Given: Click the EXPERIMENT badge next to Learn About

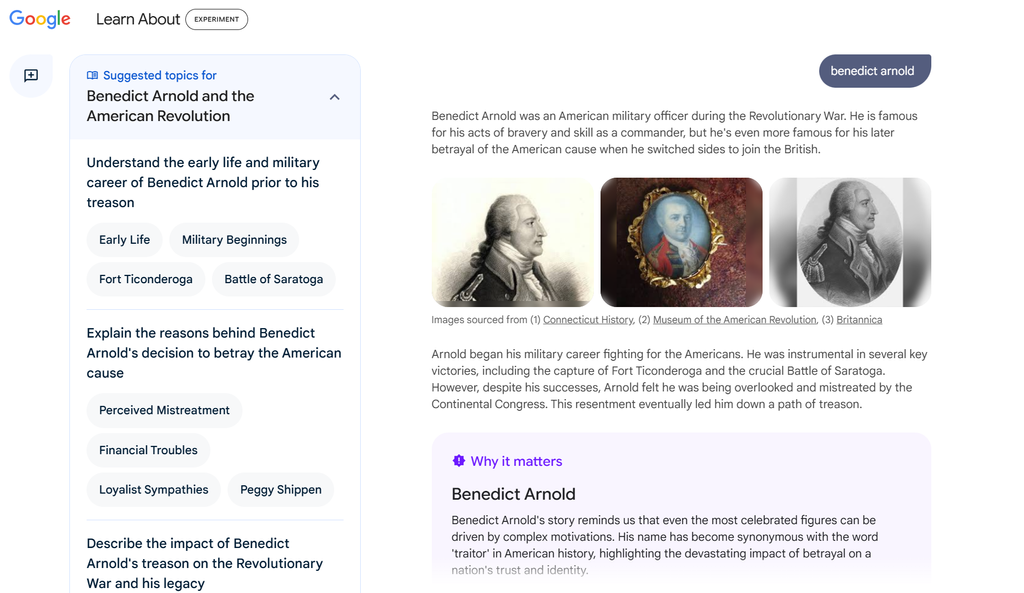Looking at the screenshot, I should pyautogui.click(x=216, y=19).
